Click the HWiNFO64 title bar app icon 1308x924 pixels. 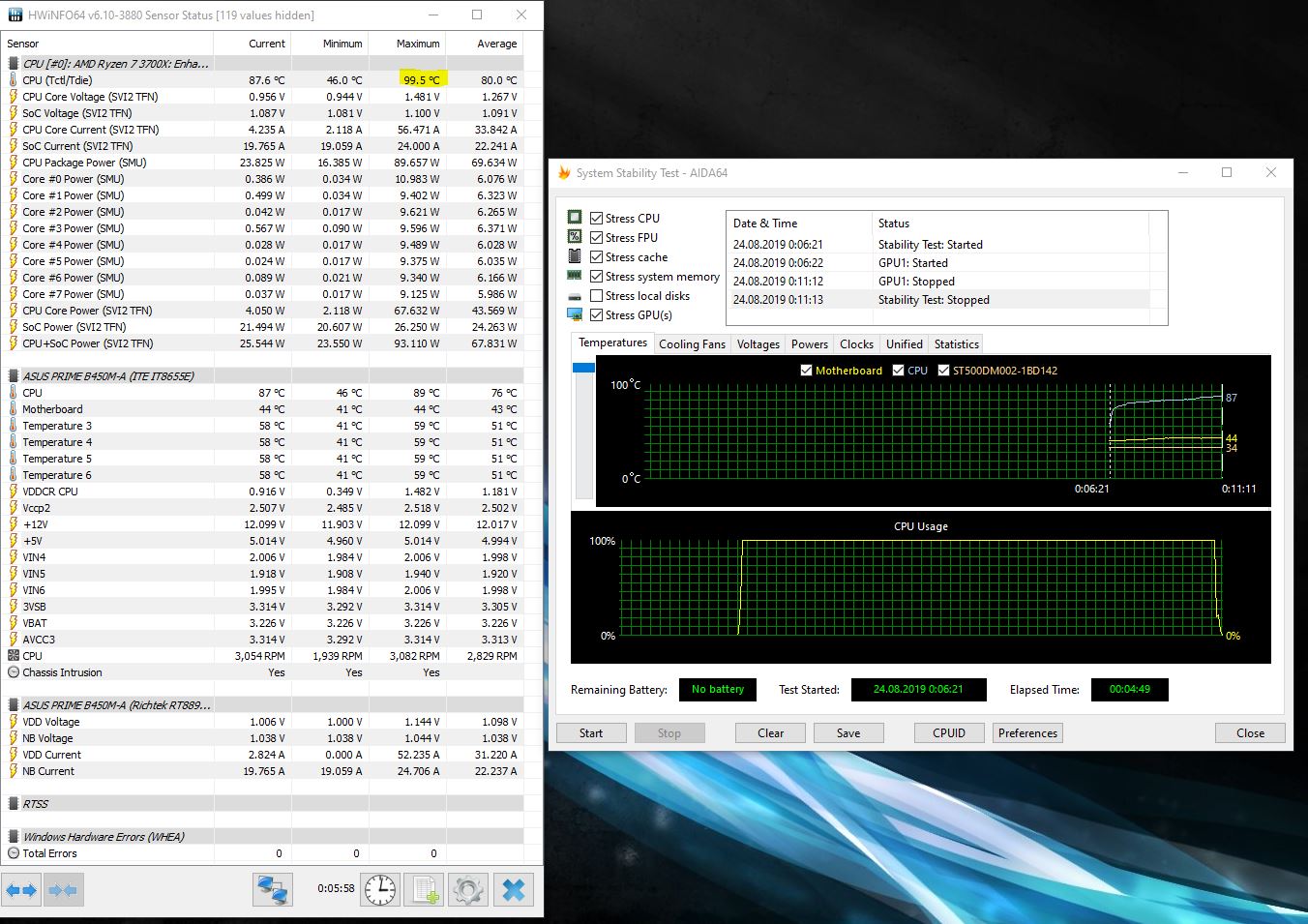click(x=15, y=15)
